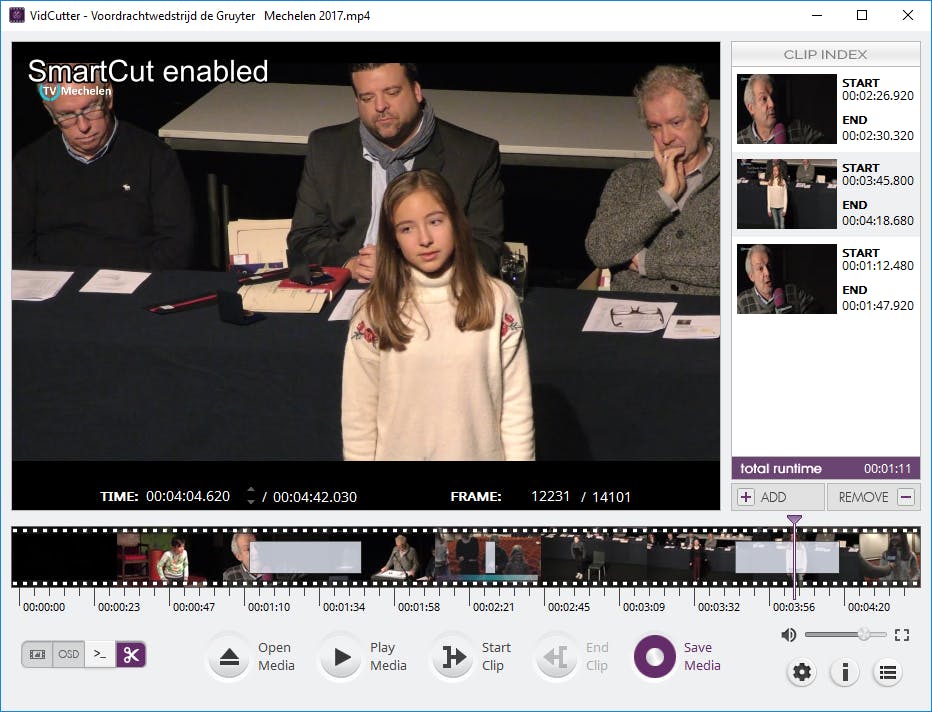Click the frame number field 12231
Screen dimensions: 932x712
(x=550, y=496)
